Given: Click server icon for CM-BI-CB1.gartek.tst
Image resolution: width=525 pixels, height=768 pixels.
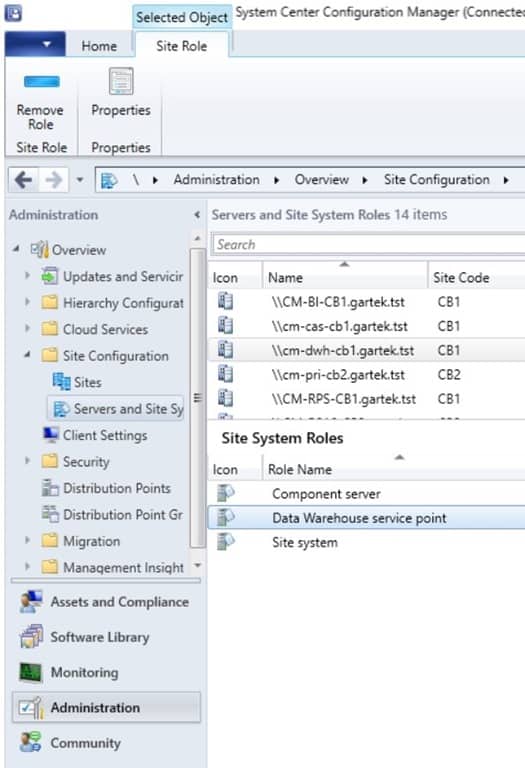Looking at the screenshot, I should 225,301.
